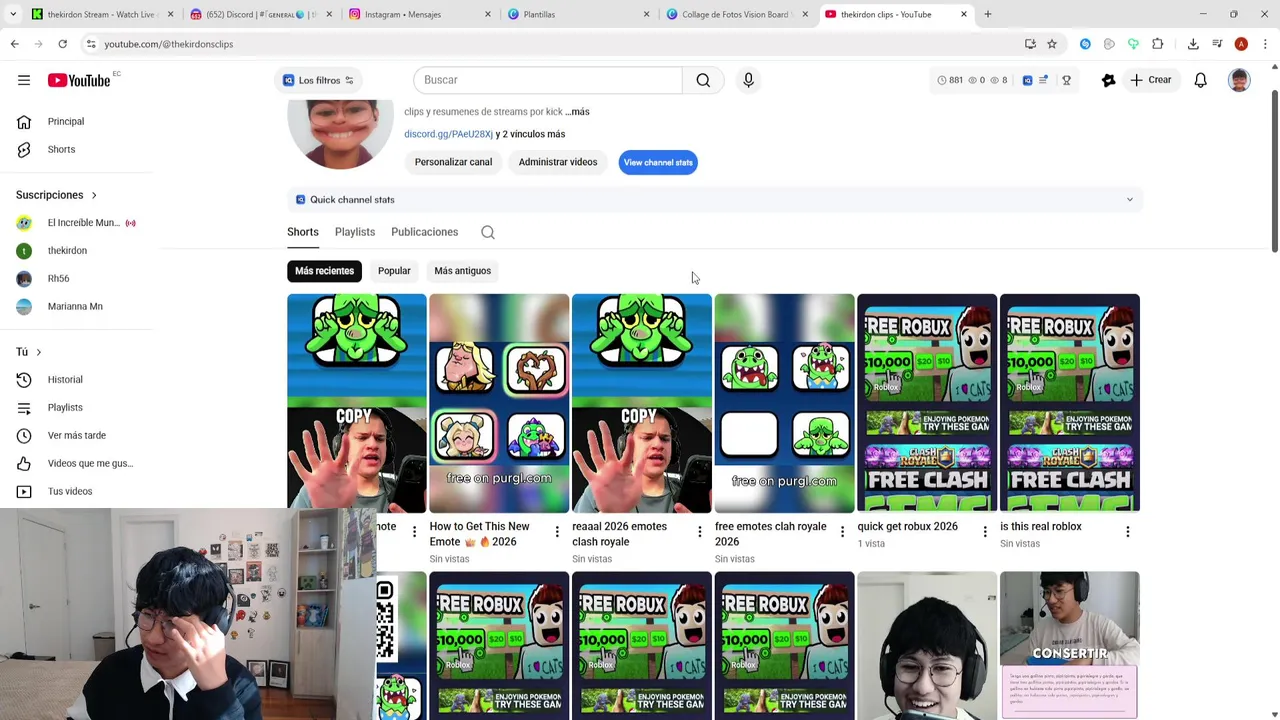Switch to 'Collage de Fotos Vision Board' tab
The width and height of the screenshot is (1280, 720).
(736, 14)
